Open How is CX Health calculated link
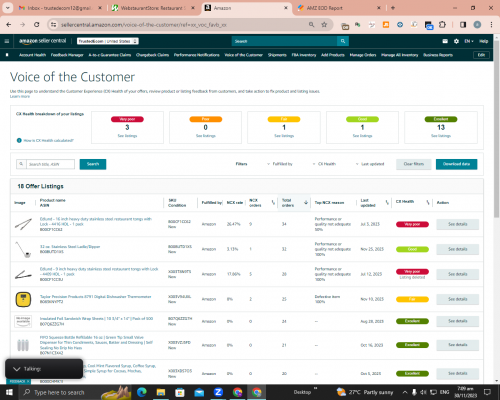The height and width of the screenshot is (400, 500). [x=48, y=140]
